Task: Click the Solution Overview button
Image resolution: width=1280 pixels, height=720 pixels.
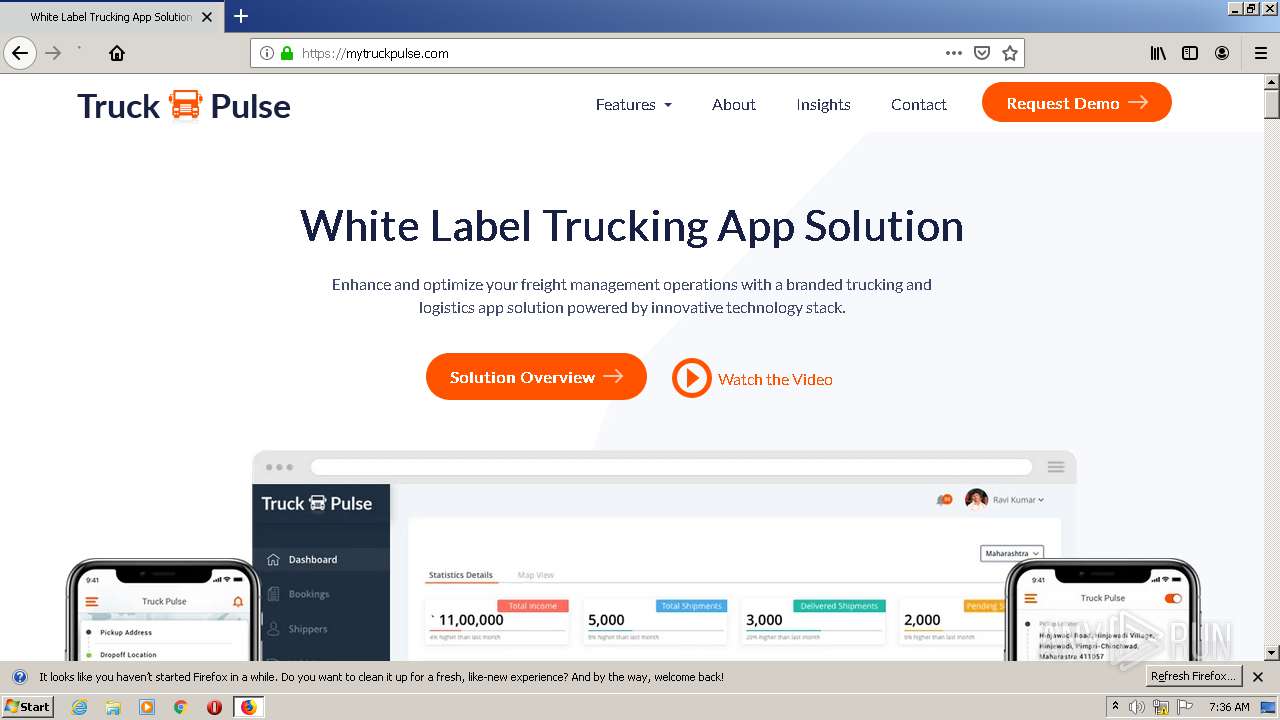Action: click(x=536, y=376)
